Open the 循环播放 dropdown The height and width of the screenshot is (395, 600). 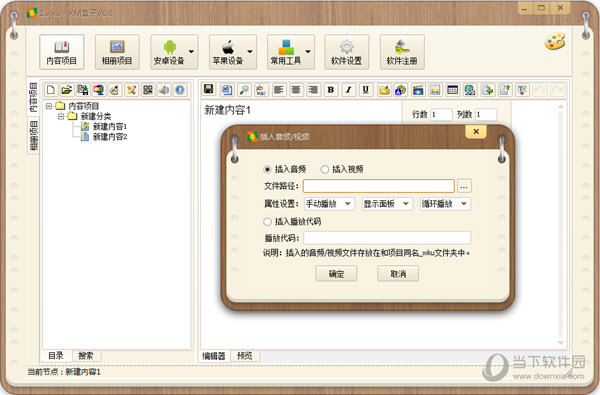coord(445,204)
